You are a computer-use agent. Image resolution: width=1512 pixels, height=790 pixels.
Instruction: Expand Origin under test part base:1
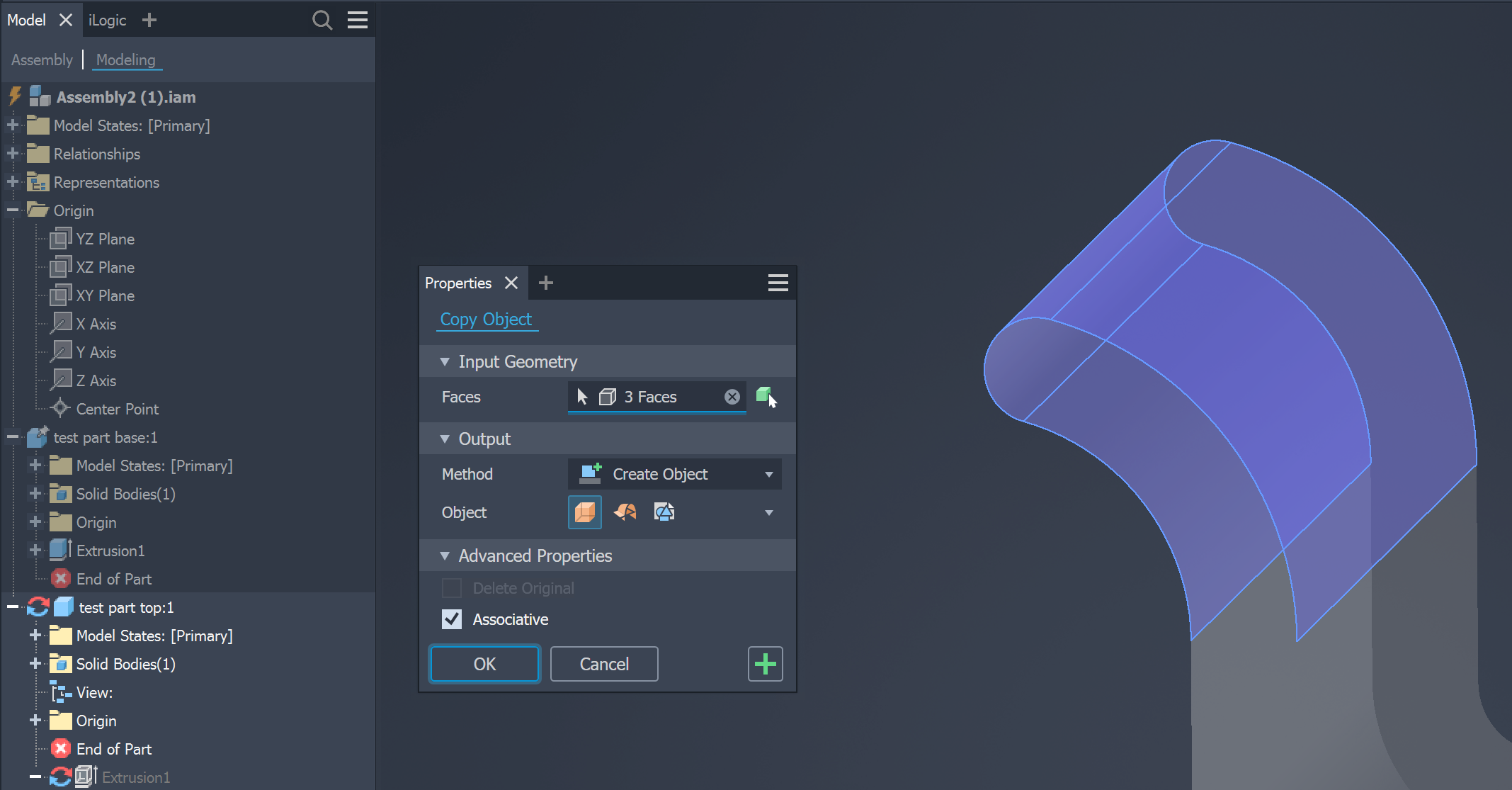coord(35,522)
